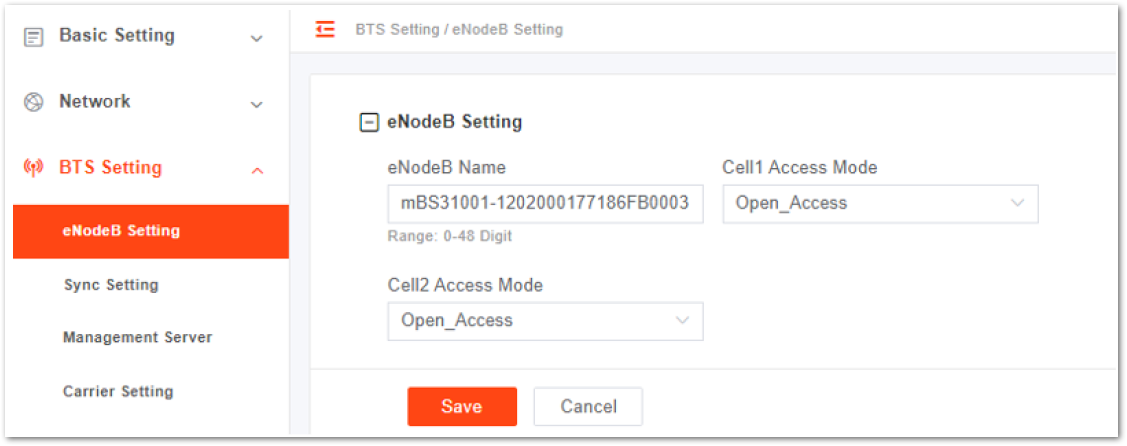Click Cell2 Access Mode dropdown arrow
The width and height of the screenshot is (1127, 446).
coord(683,320)
